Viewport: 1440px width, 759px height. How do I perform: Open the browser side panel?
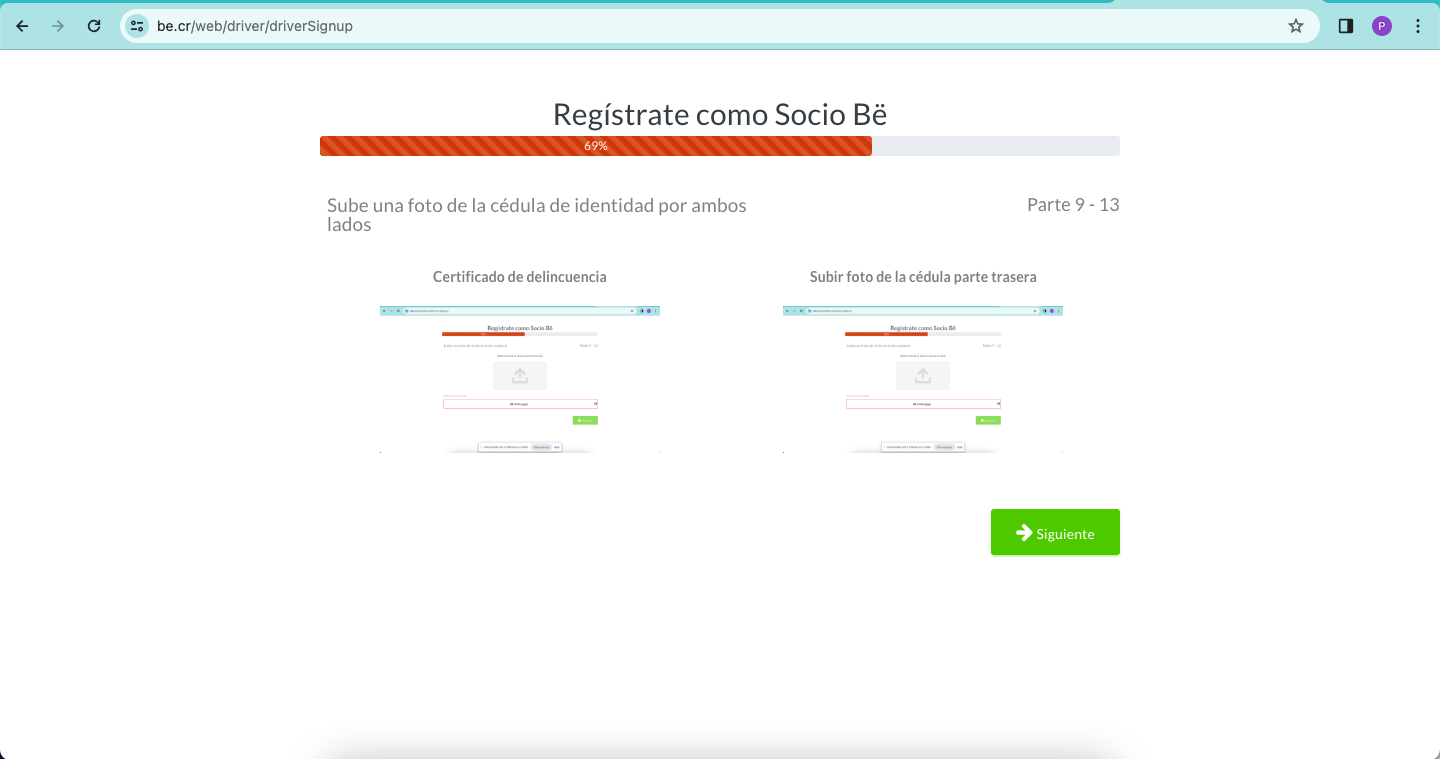1346,26
